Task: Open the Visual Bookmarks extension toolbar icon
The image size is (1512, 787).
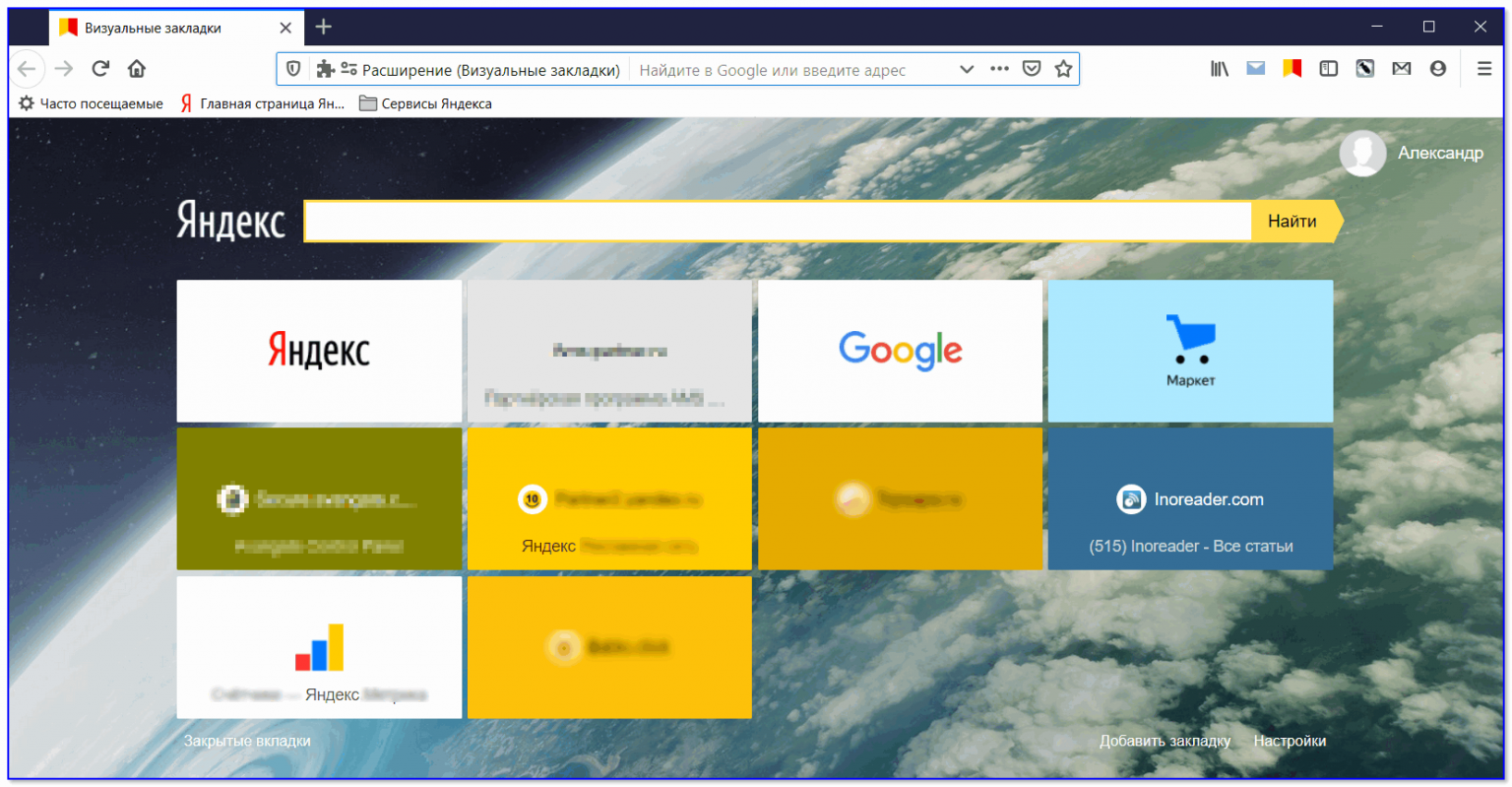Action: tap(1292, 69)
